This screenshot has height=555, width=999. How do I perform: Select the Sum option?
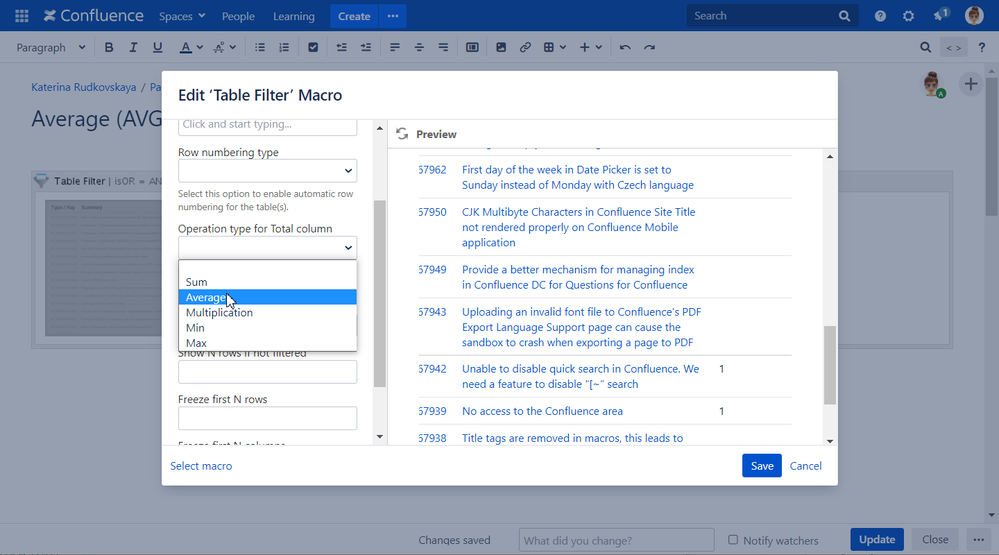[x=268, y=282]
